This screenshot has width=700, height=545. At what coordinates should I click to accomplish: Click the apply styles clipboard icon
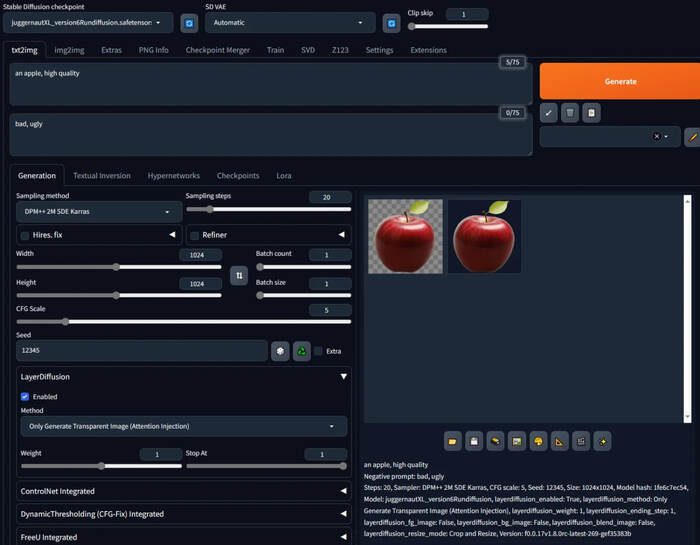point(591,113)
